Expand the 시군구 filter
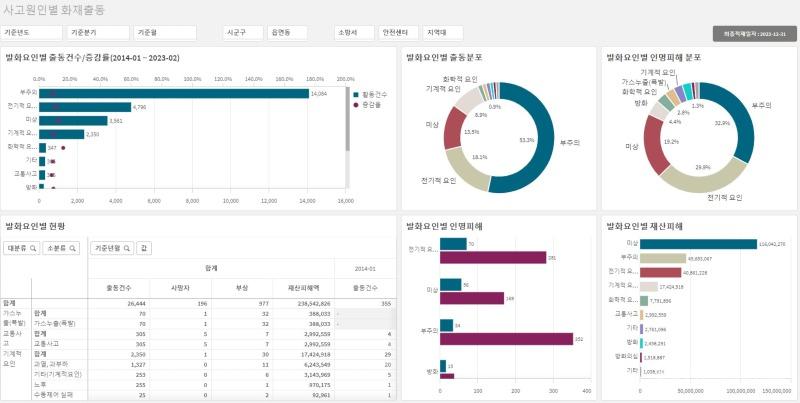 241,33
